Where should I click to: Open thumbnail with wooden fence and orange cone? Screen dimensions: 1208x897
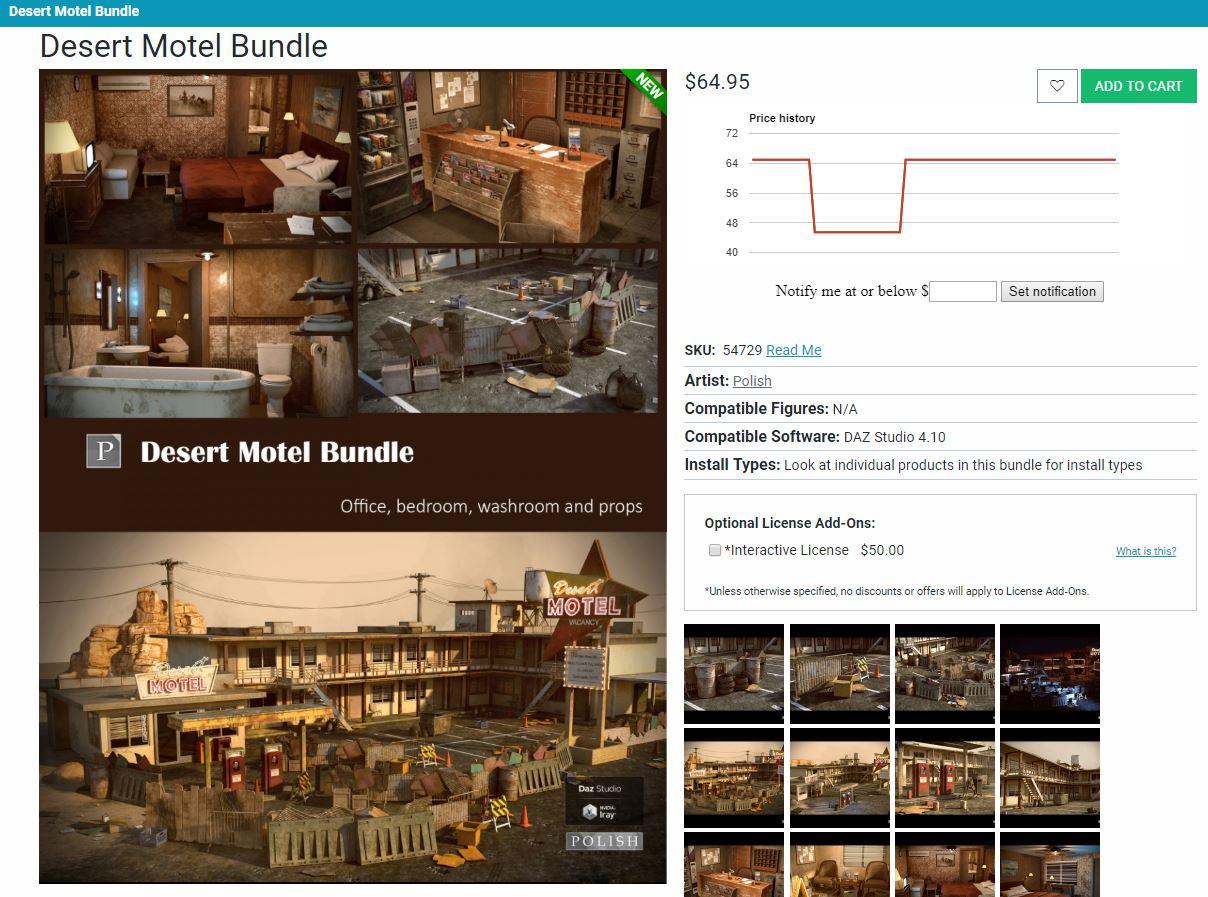tap(840, 674)
